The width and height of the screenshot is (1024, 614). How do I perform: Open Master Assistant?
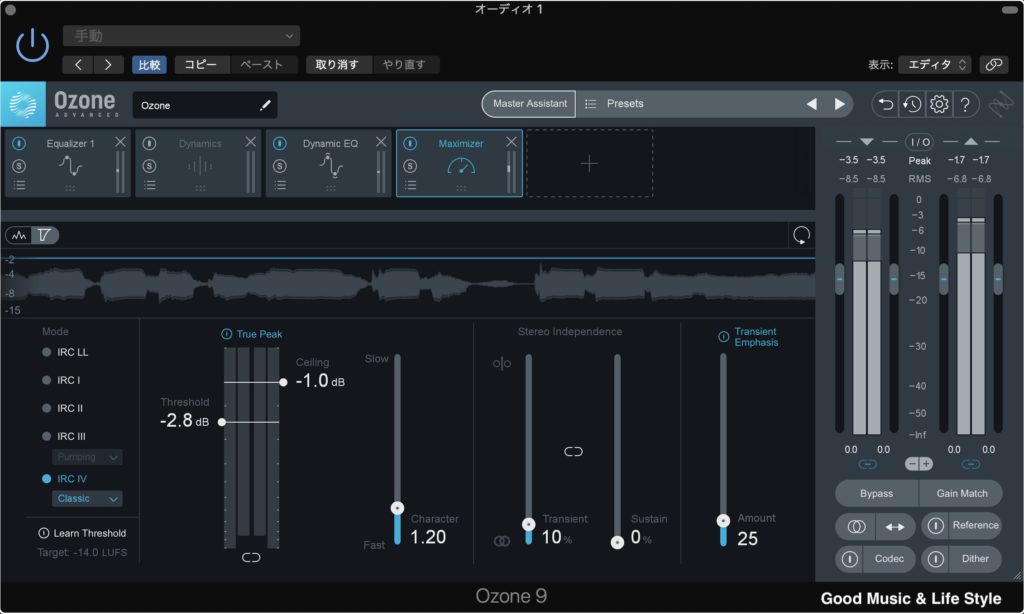529,104
